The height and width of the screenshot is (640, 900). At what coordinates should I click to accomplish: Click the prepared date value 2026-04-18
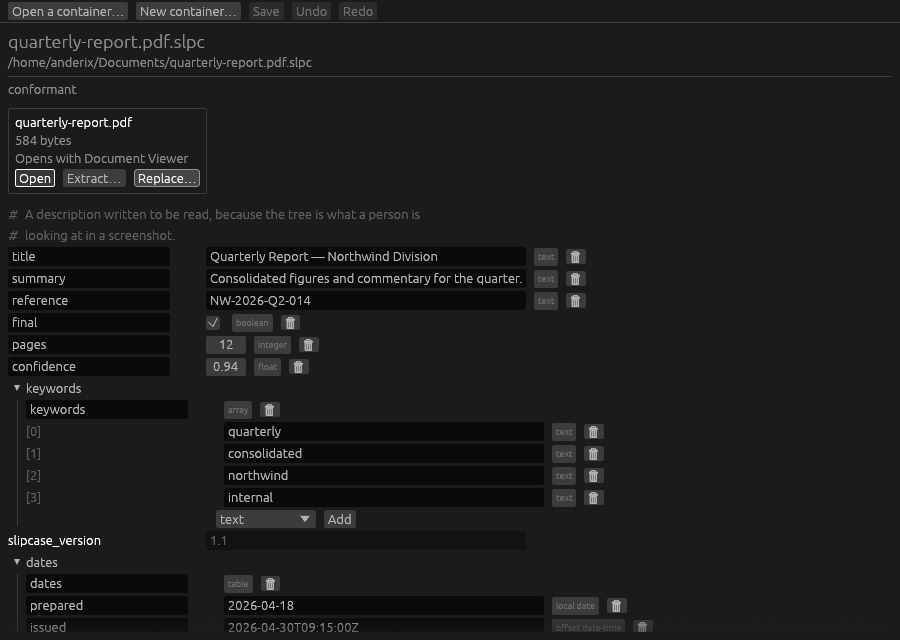click(383, 606)
